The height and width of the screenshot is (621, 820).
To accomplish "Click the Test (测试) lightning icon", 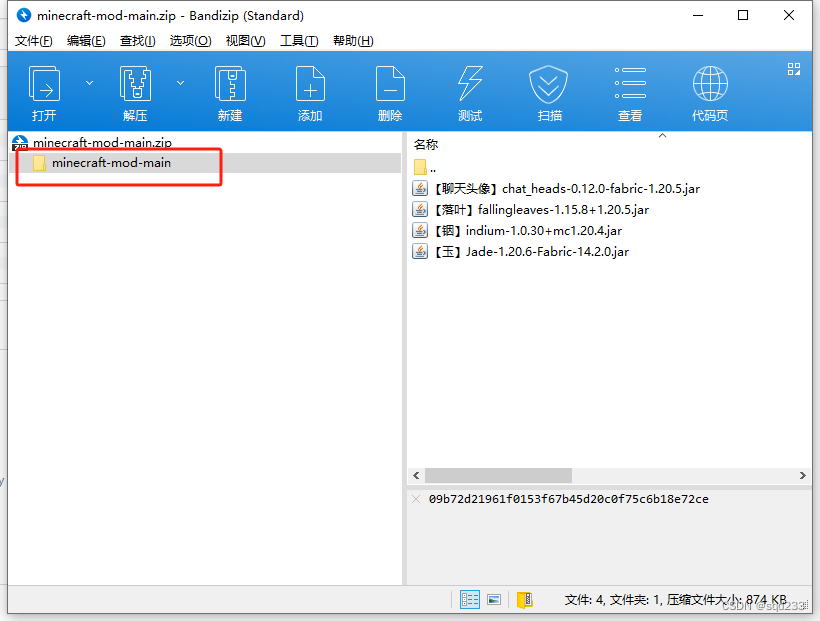I will point(470,84).
